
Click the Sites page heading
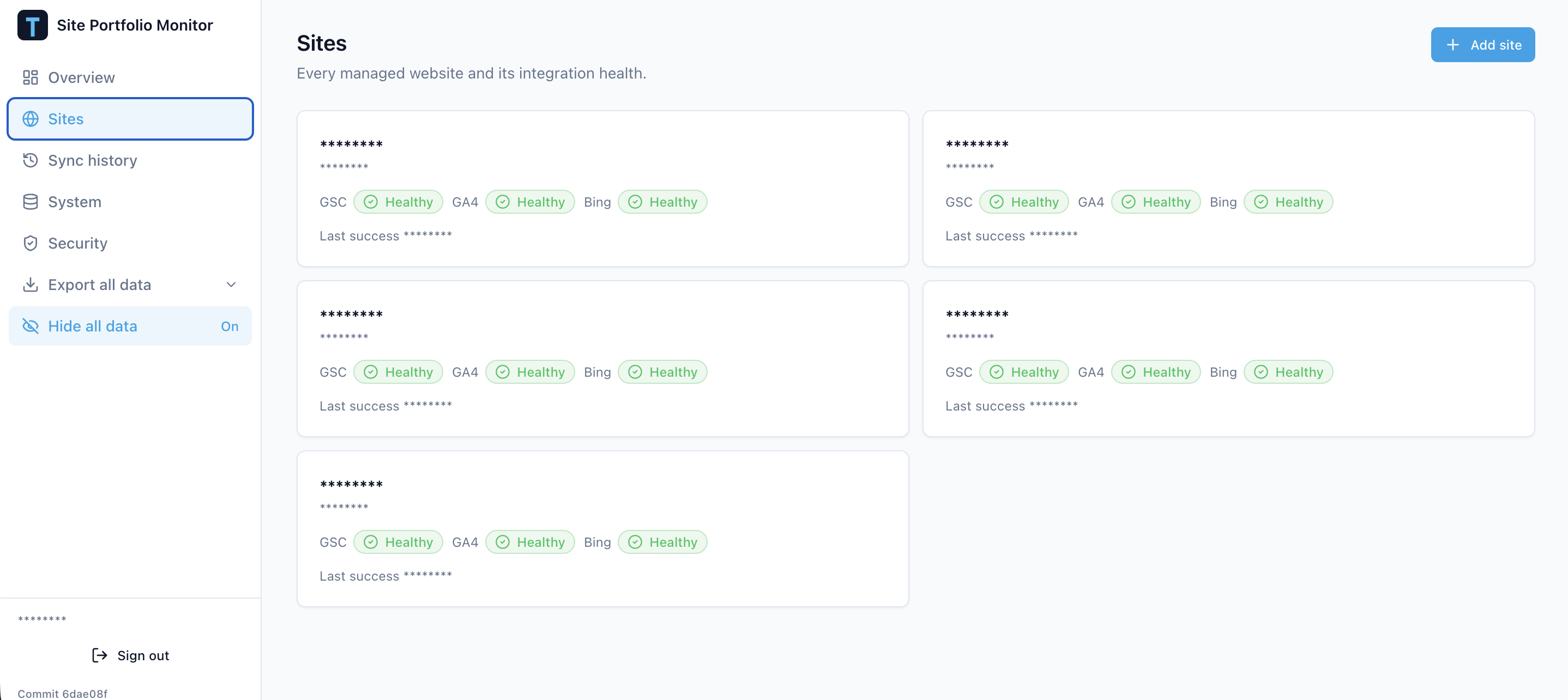pyautogui.click(x=321, y=43)
